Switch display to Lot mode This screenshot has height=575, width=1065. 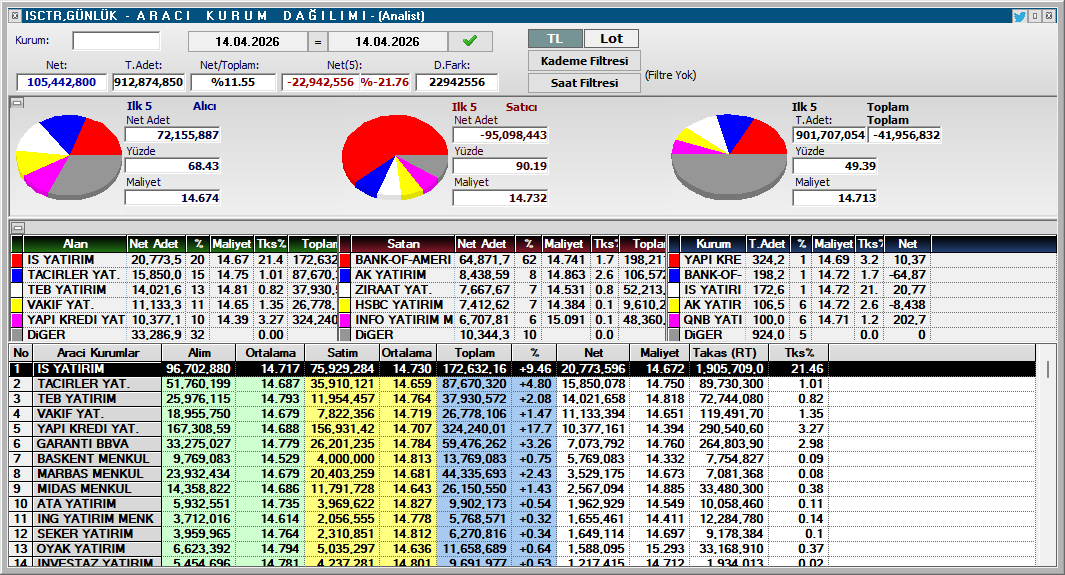[x=611, y=39]
